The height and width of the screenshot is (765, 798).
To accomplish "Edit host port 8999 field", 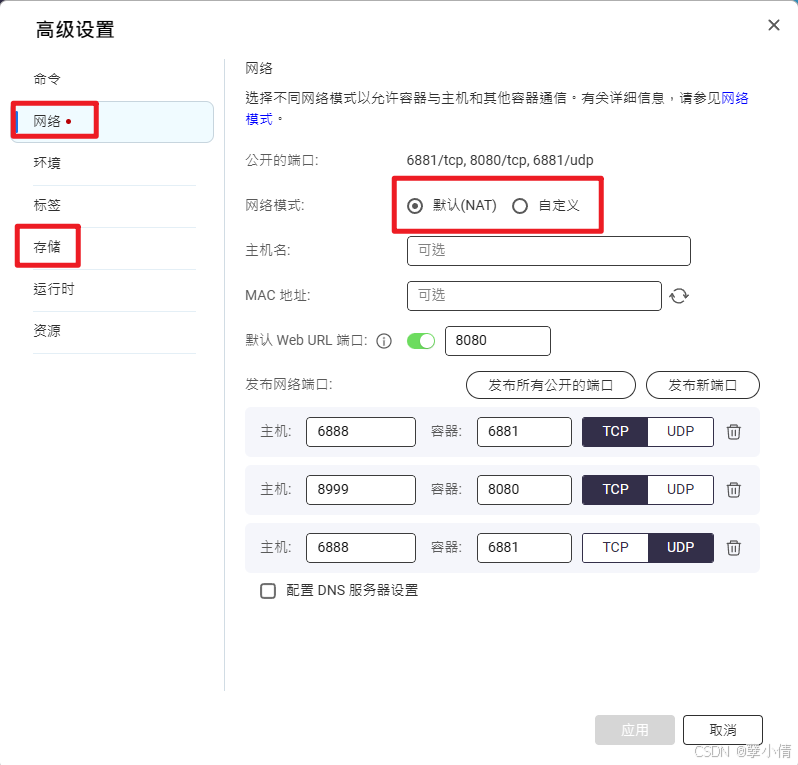I will click(361, 490).
